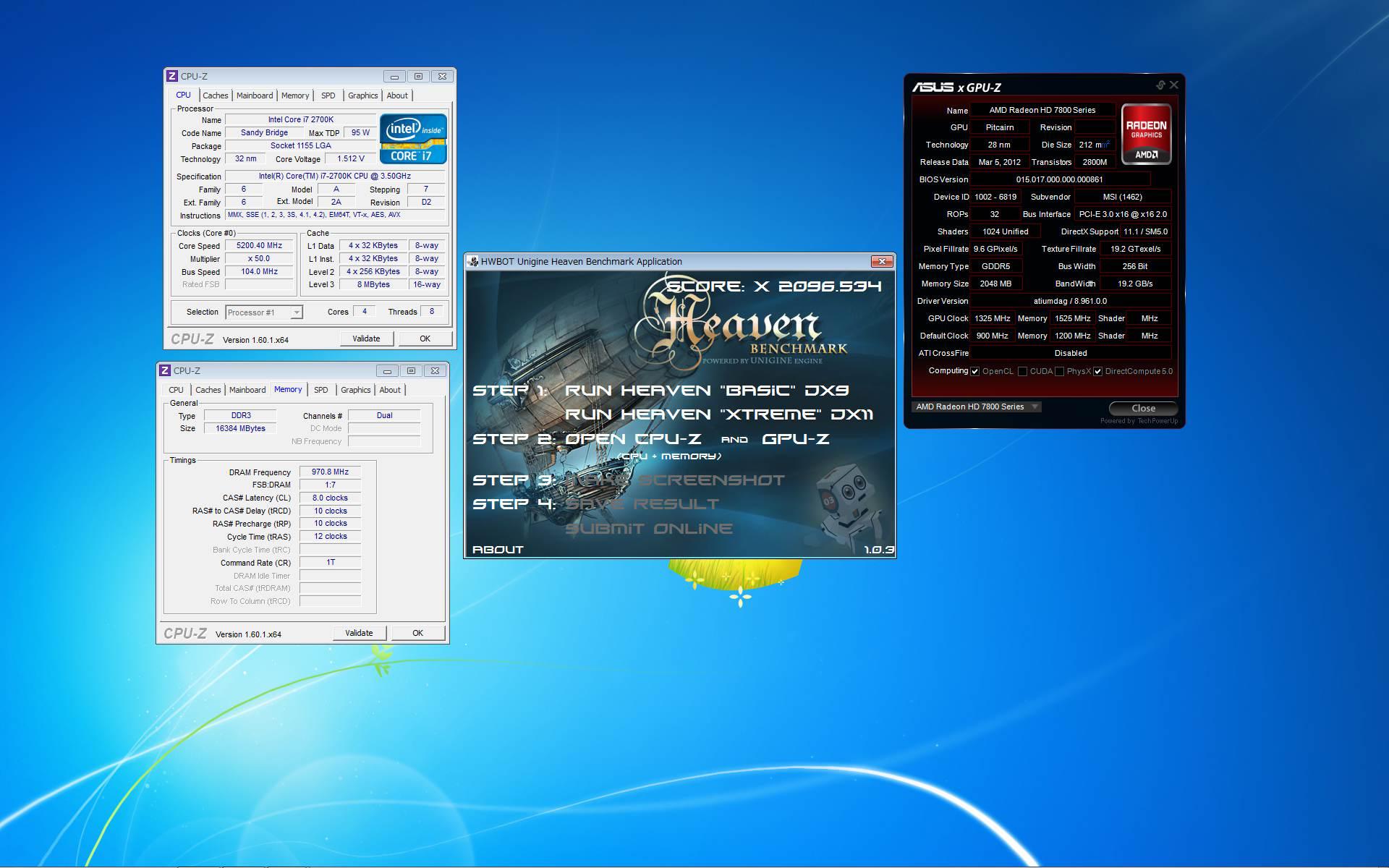Screen dimensions: 1389x868
Task: Toggle the DirectCompute 5.0 checkbox
Action: [x=1097, y=371]
